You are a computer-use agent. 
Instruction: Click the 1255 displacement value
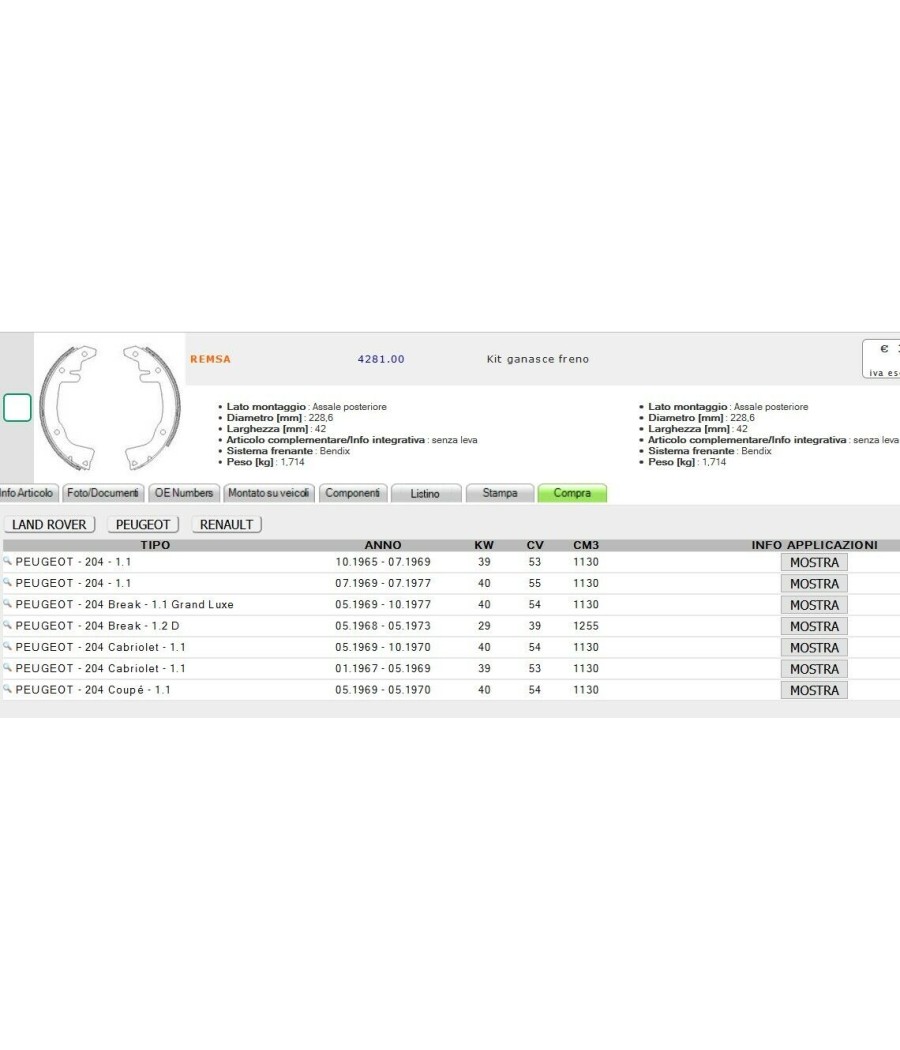586,626
